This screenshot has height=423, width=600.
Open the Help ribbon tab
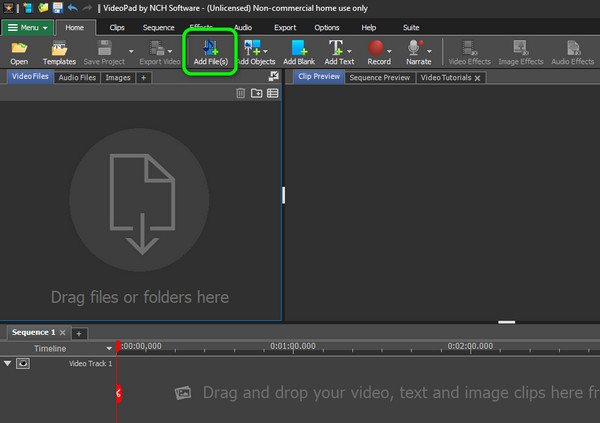pos(368,28)
